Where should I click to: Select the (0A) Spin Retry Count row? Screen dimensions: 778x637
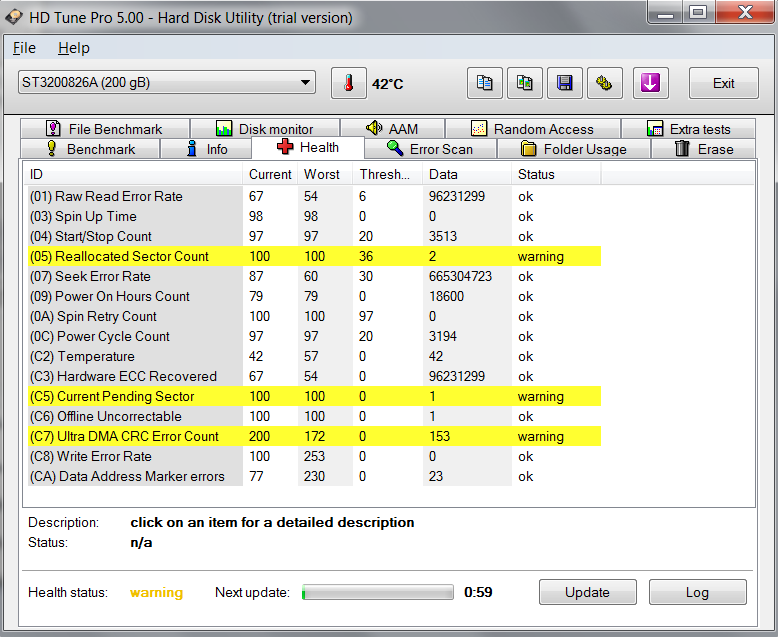pyautogui.click(x=314, y=317)
